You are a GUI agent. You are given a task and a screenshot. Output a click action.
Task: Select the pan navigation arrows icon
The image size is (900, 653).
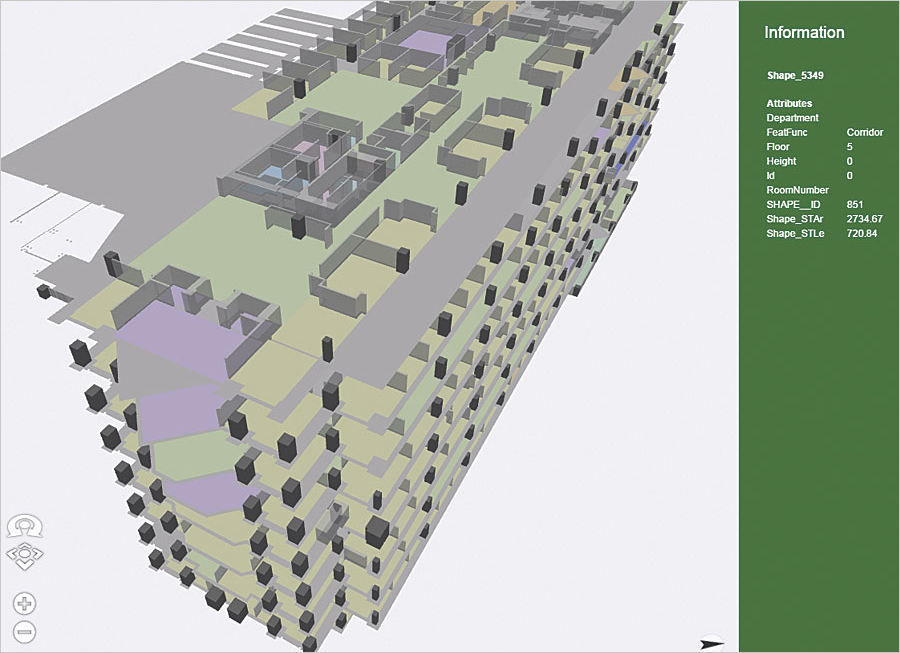click(x=24, y=555)
